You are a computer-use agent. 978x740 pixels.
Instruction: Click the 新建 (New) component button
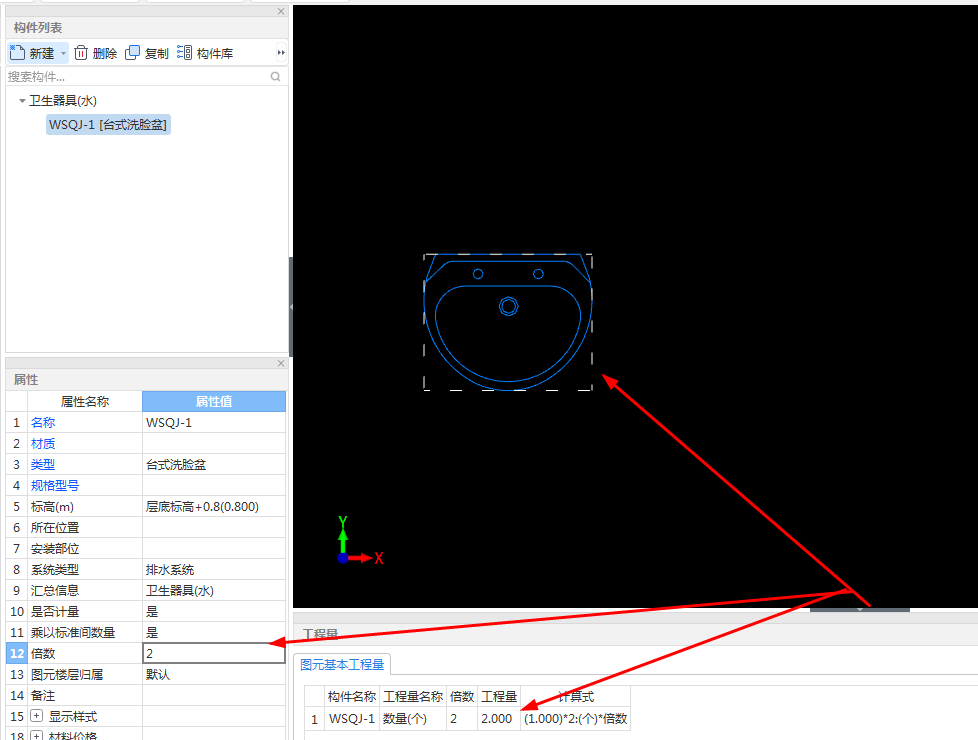32,53
